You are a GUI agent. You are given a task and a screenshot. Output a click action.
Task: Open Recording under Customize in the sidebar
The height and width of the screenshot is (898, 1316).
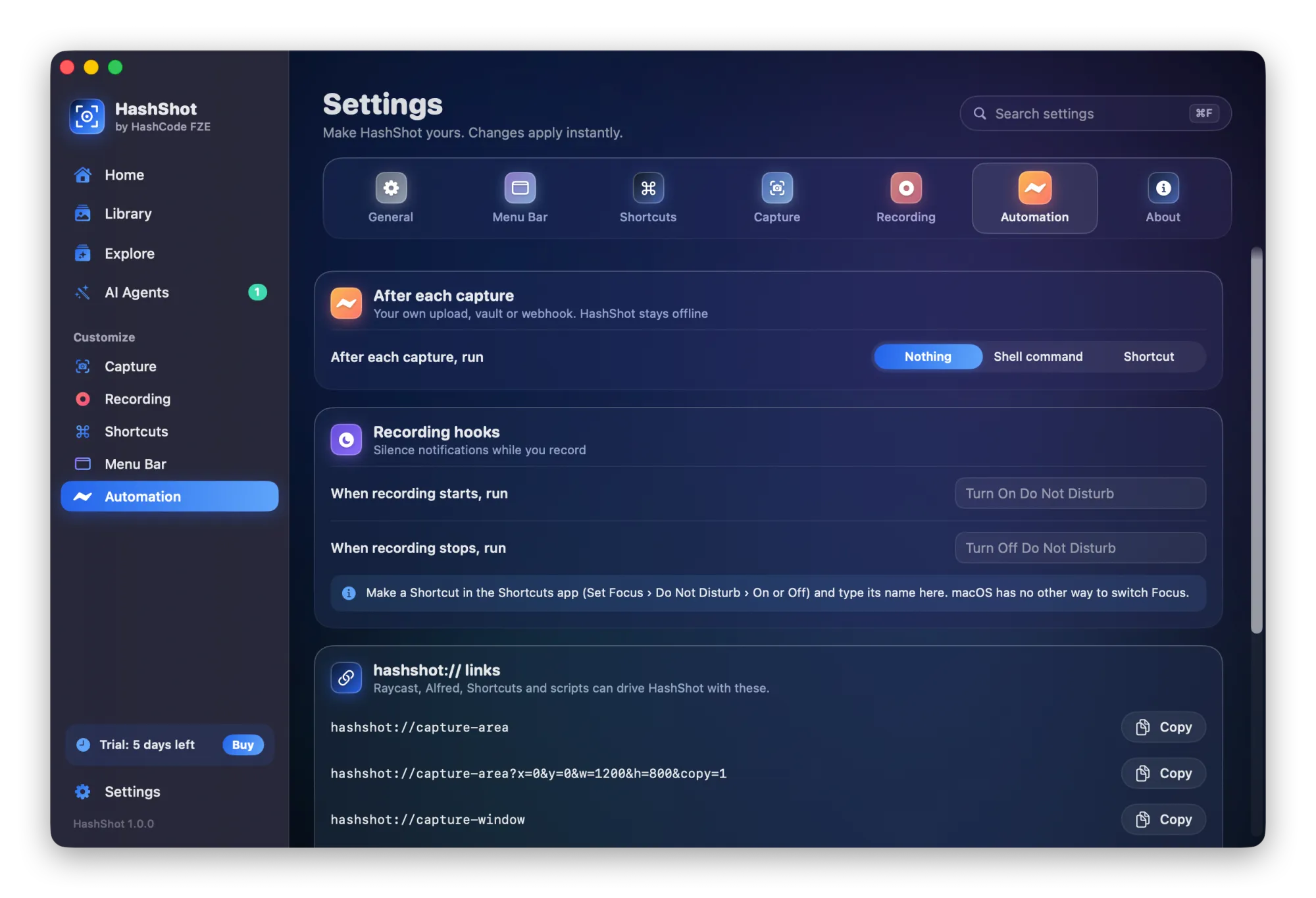tap(169, 399)
